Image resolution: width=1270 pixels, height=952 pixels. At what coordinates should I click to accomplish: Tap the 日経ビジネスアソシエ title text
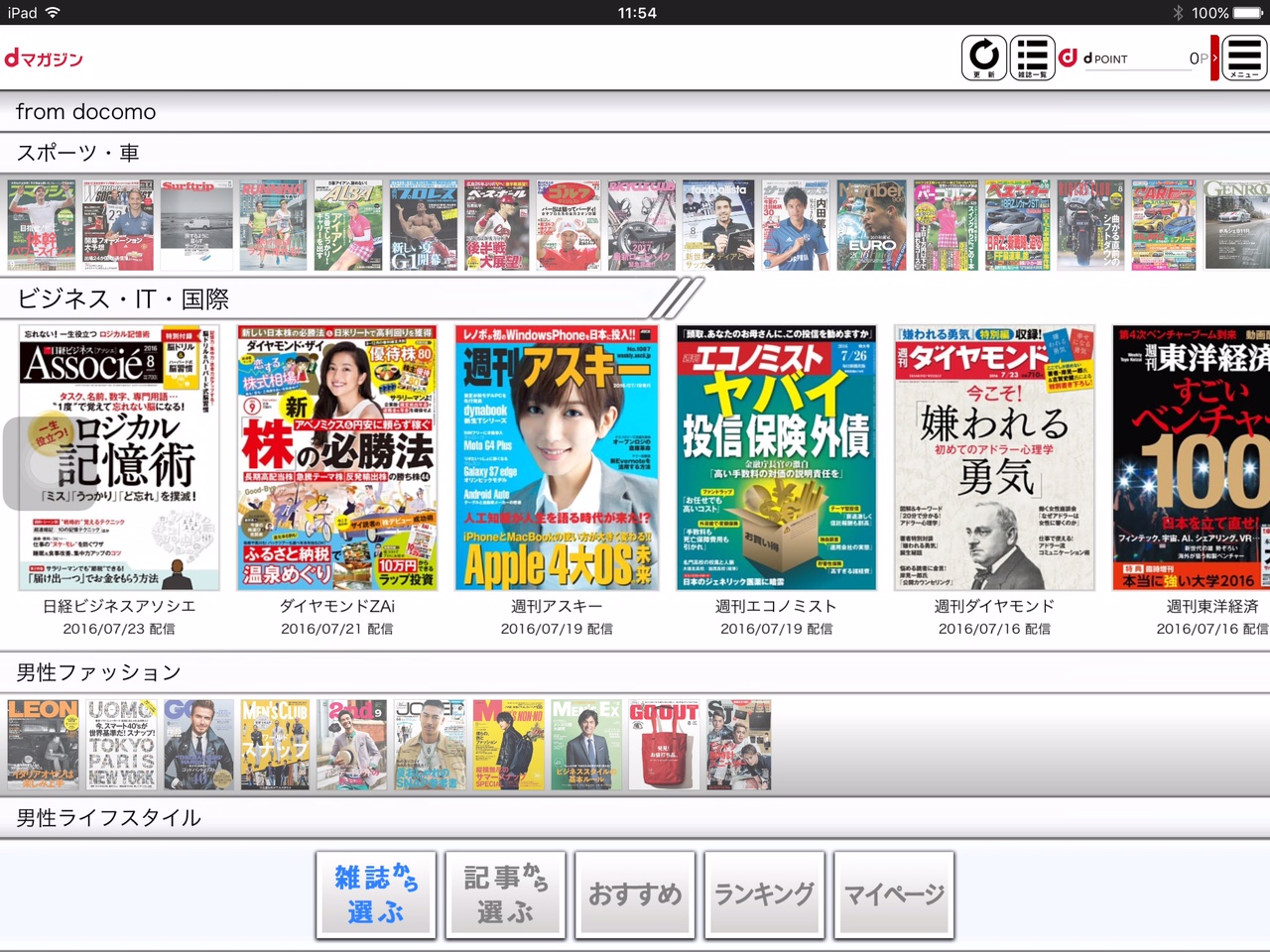tap(119, 606)
